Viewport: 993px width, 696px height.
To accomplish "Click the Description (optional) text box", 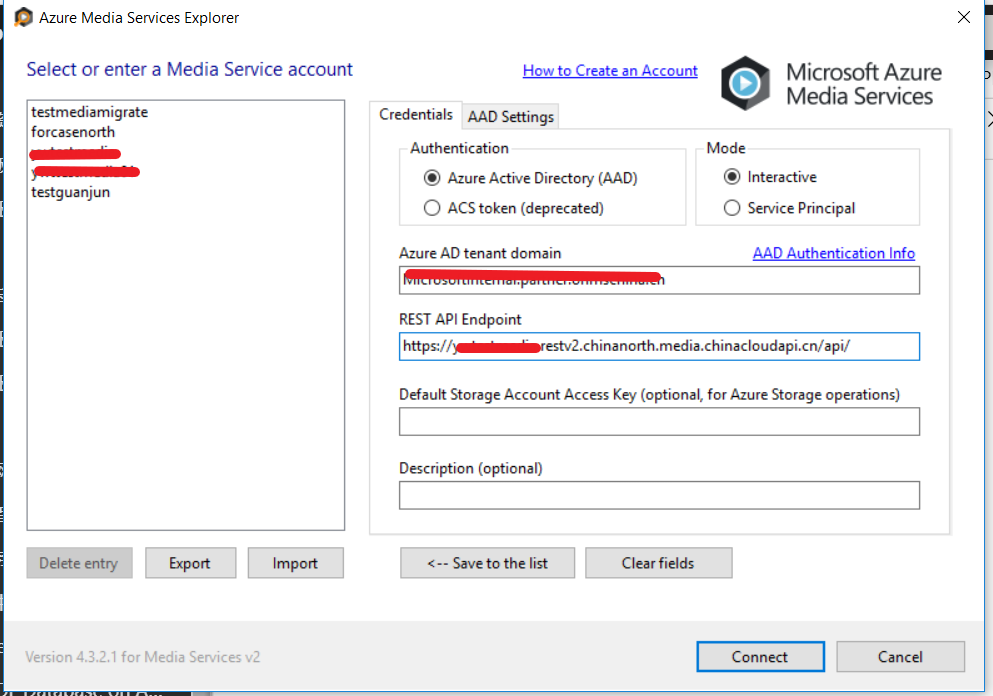I will 658,495.
